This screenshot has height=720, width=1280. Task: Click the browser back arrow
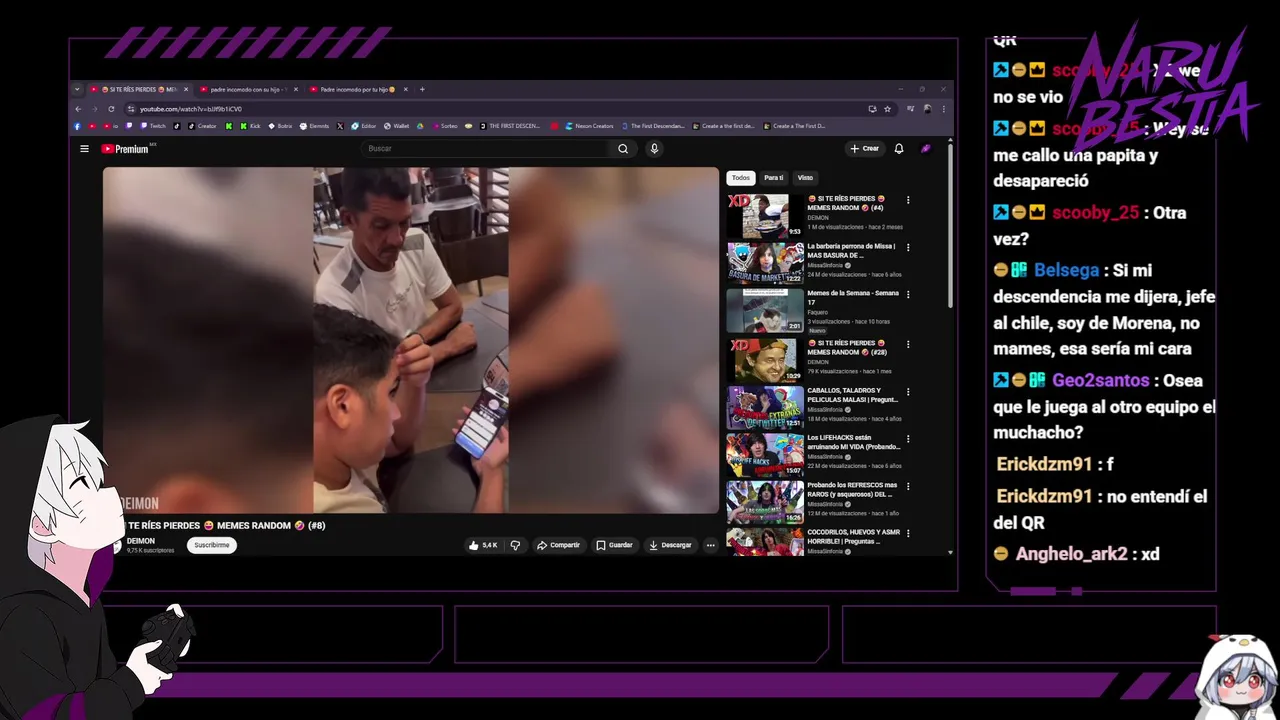[x=78, y=109]
